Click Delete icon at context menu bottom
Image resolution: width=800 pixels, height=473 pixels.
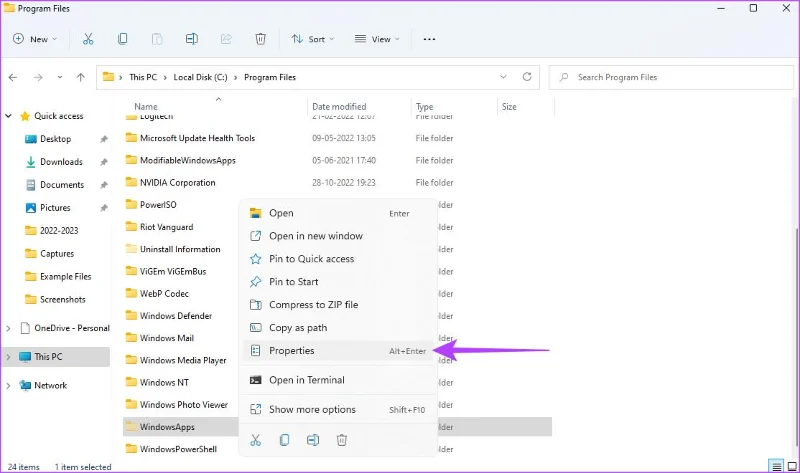click(342, 440)
